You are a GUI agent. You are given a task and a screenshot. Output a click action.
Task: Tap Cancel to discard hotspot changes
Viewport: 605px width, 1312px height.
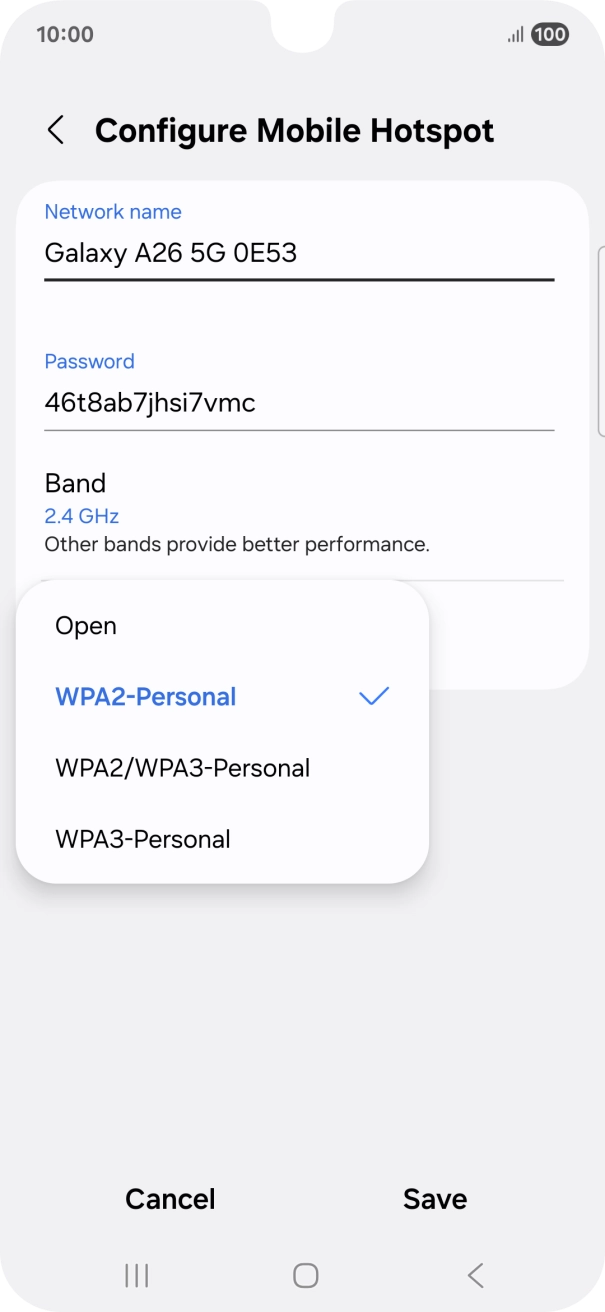pyautogui.click(x=169, y=1198)
